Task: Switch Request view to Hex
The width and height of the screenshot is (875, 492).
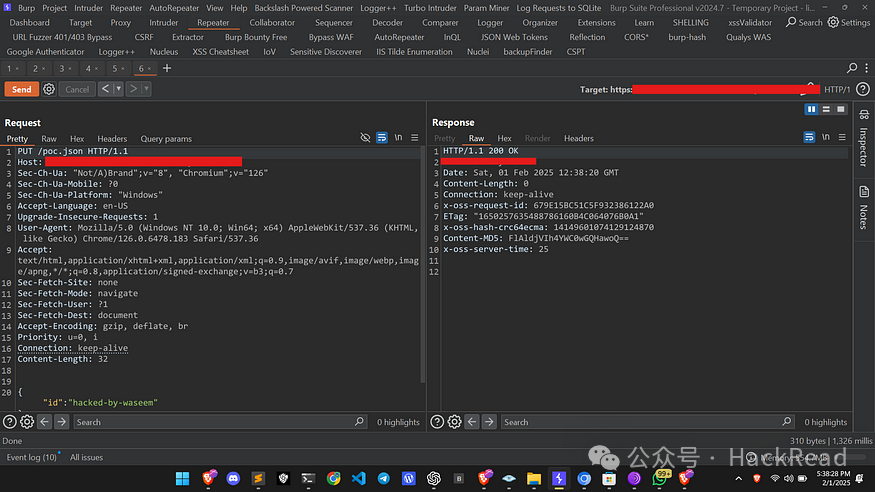Action: click(77, 139)
